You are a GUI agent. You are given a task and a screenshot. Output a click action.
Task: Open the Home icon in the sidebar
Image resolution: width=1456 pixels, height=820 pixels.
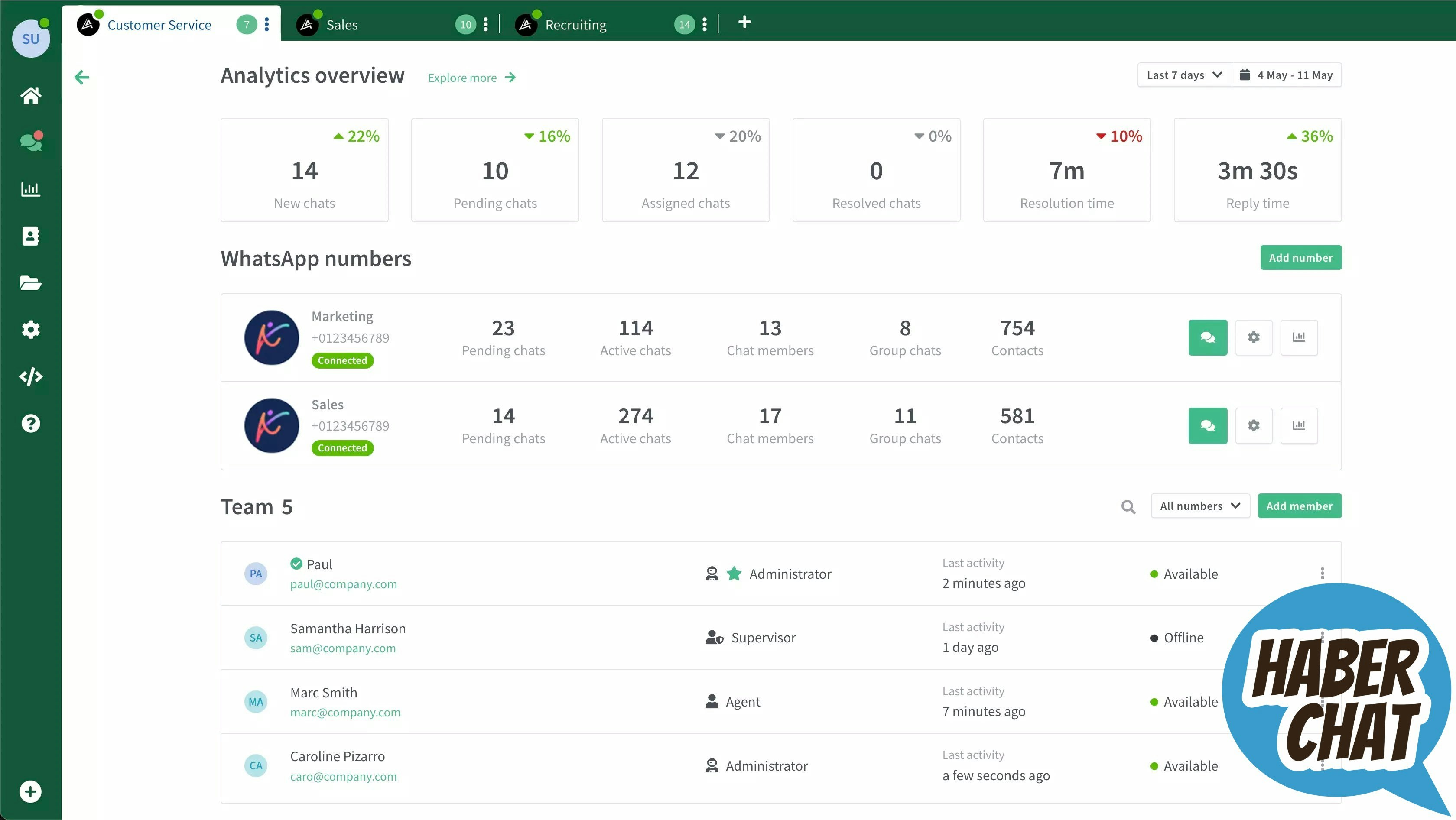coord(30,95)
